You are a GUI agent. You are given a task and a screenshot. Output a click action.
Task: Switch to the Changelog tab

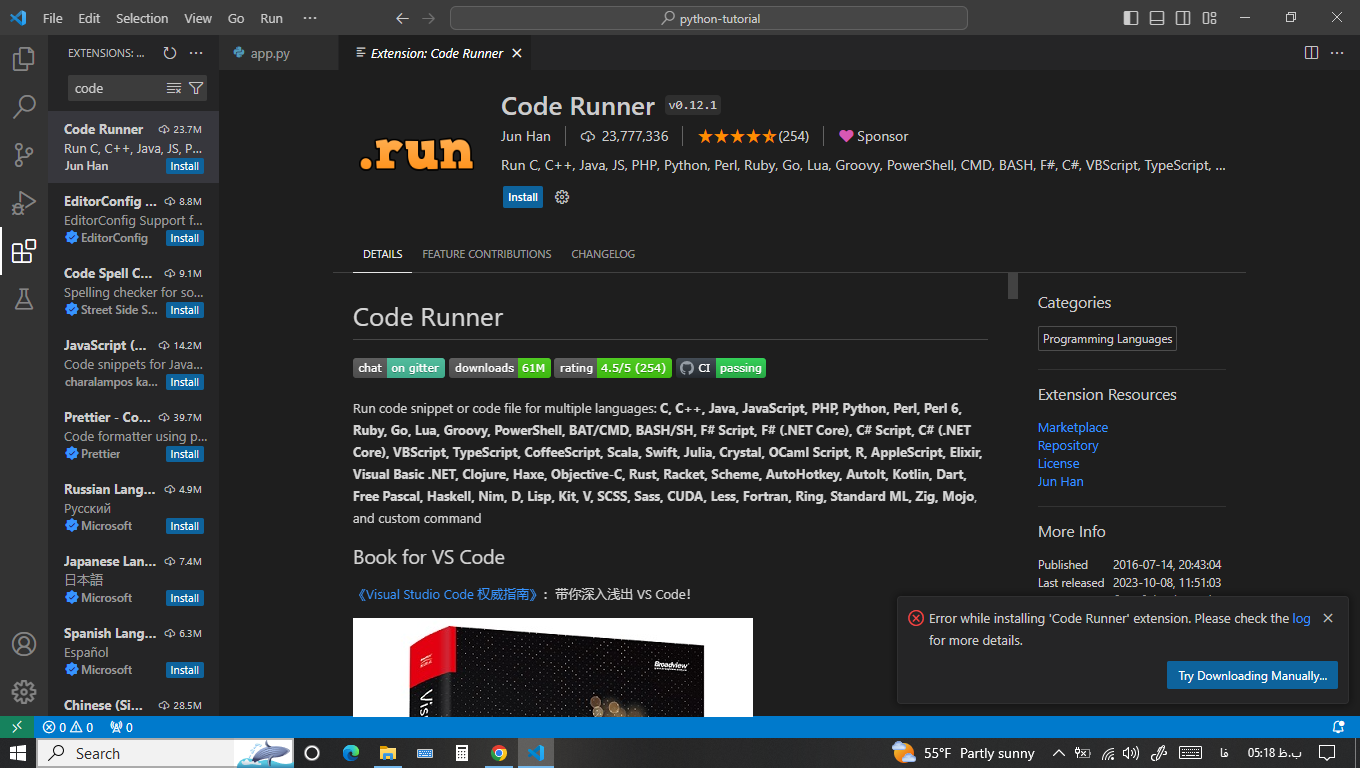pyautogui.click(x=603, y=254)
